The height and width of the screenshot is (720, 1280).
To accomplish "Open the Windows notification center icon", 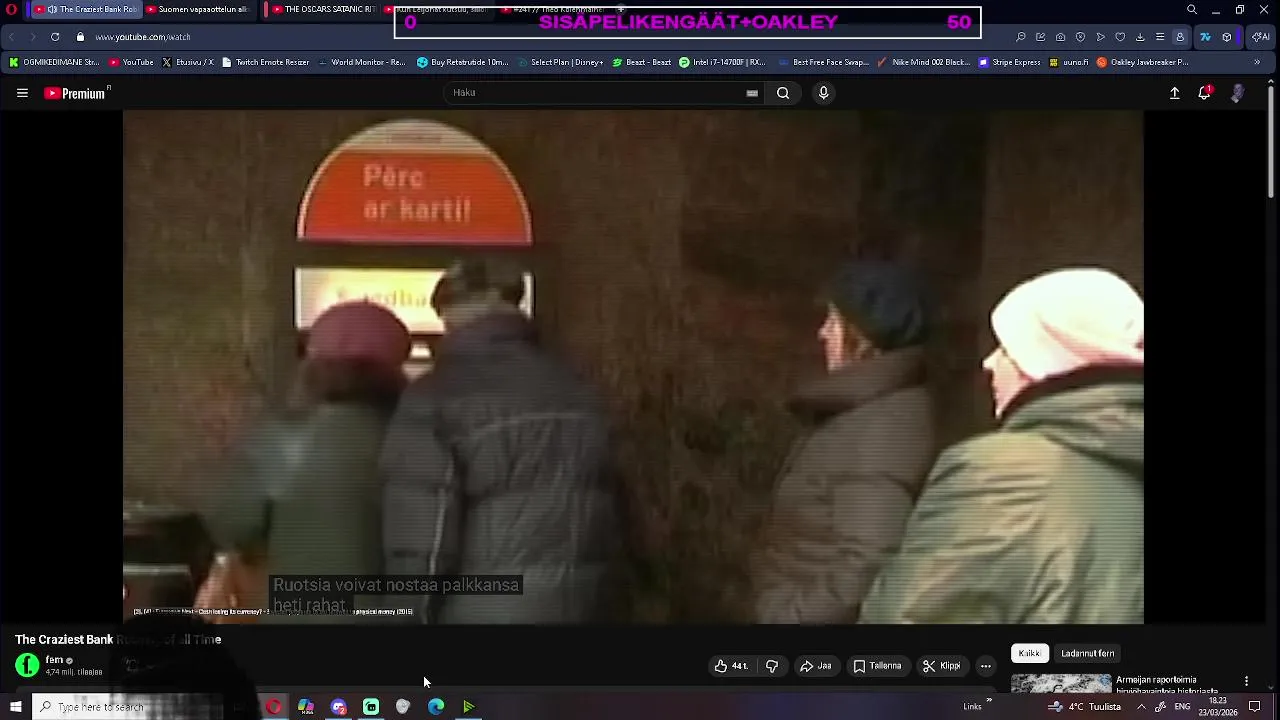I will 1255,707.
